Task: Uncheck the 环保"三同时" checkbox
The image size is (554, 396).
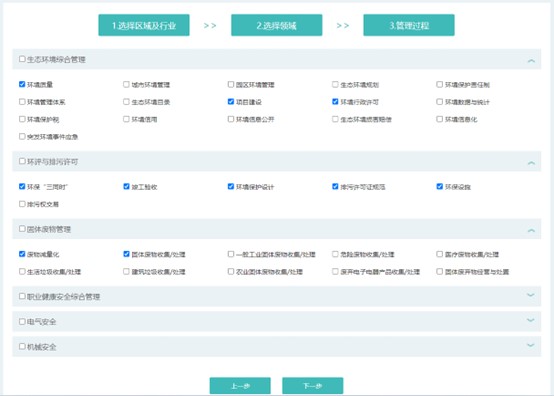Action: [x=22, y=187]
